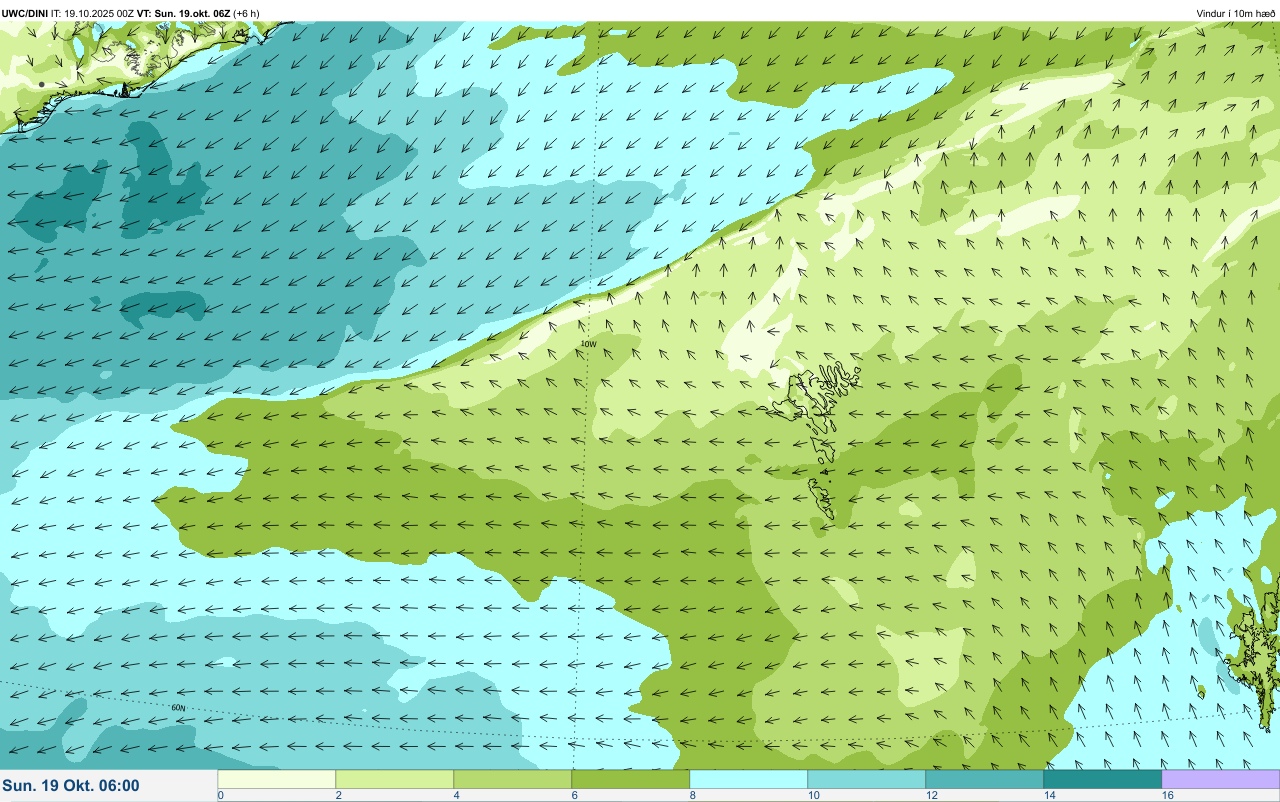Click the 'Vindur í 10m hæð' title text
Image resolution: width=1280 pixels, height=802 pixels.
pyautogui.click(x=1235, y=13)
